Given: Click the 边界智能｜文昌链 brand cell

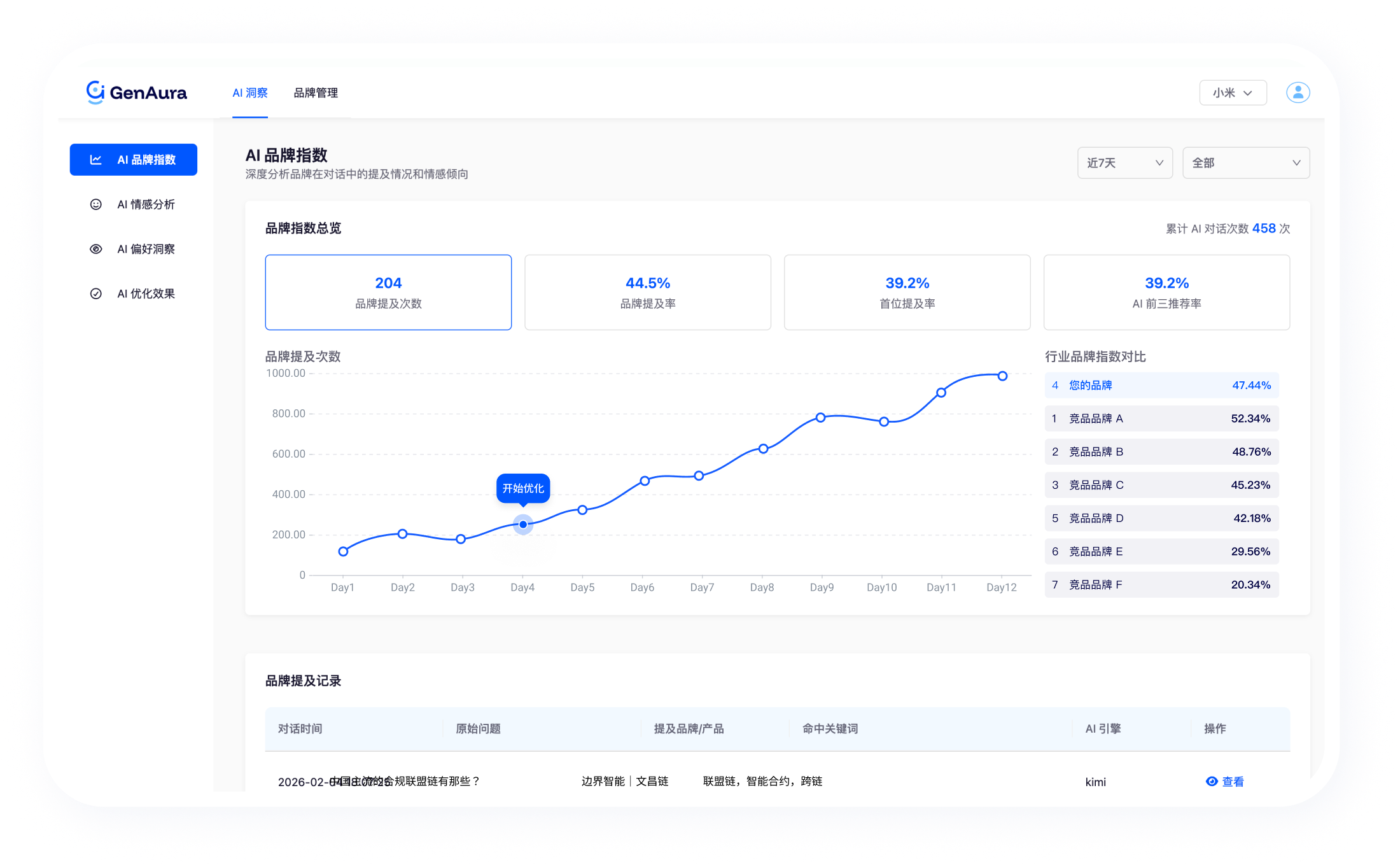Looking at the screenshot, I should [625, 781].
